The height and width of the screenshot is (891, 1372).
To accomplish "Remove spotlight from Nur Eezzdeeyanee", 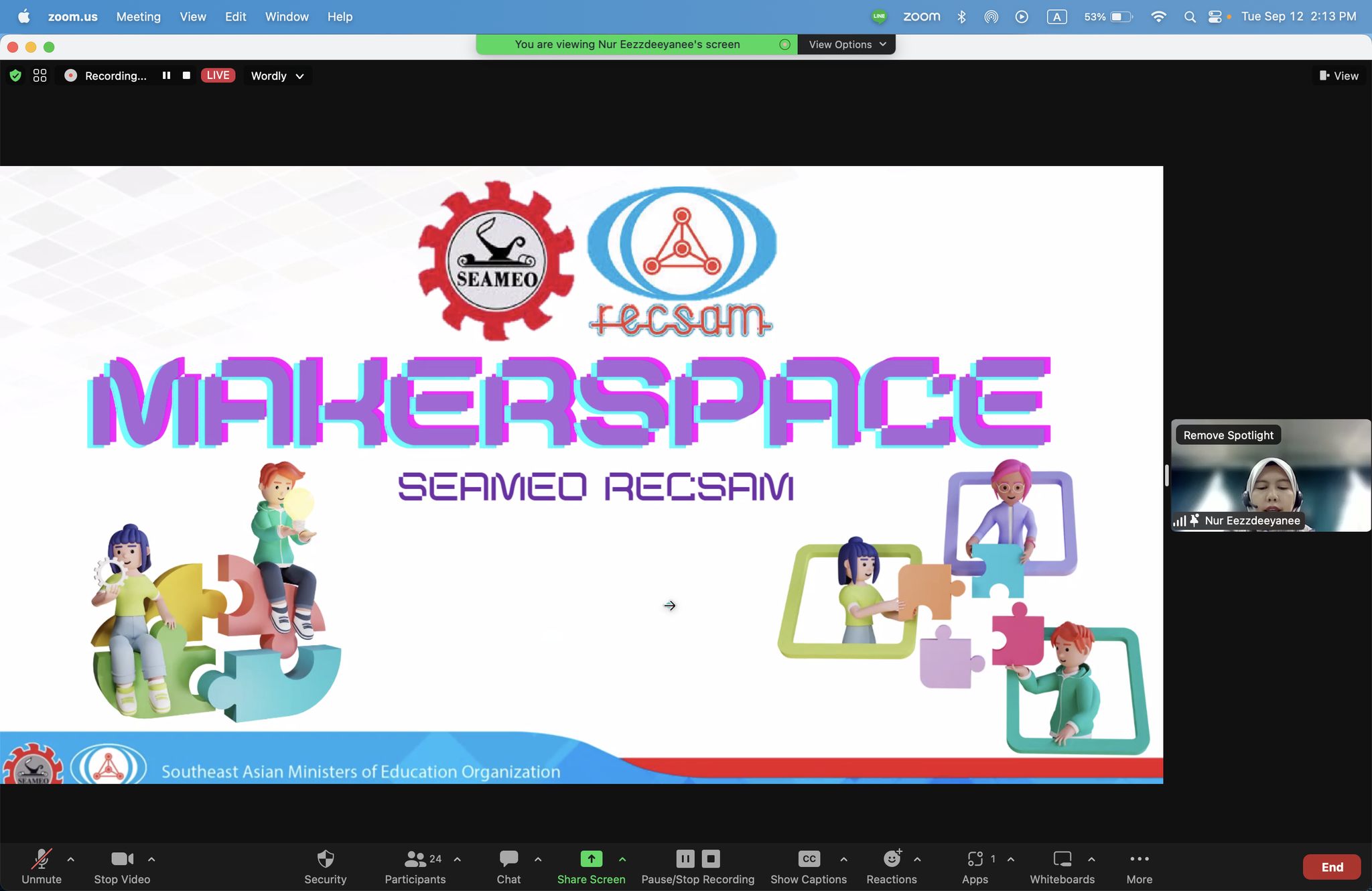I will point(1228,435).
